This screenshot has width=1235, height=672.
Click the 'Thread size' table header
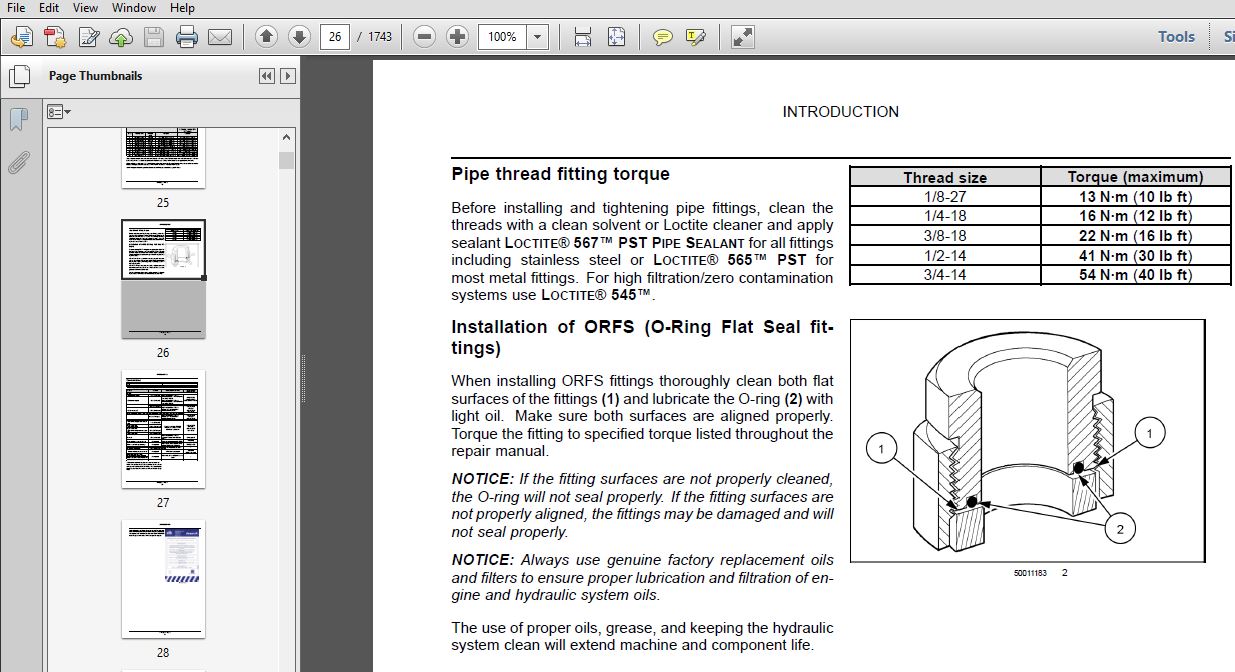[x=945, y=177]
